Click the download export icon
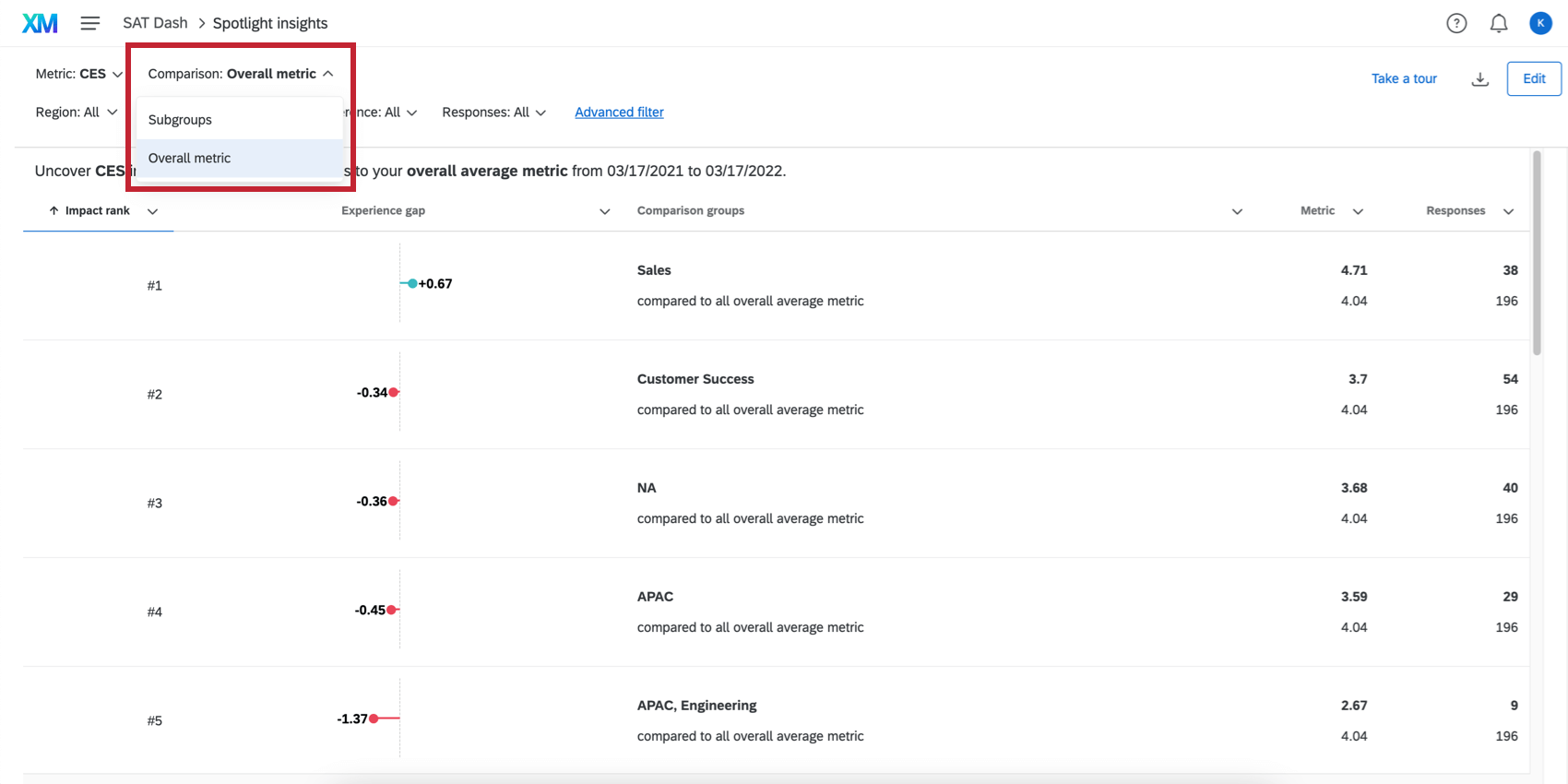The width and height of the screenshot is (1568, 784). pos(1480,79)
